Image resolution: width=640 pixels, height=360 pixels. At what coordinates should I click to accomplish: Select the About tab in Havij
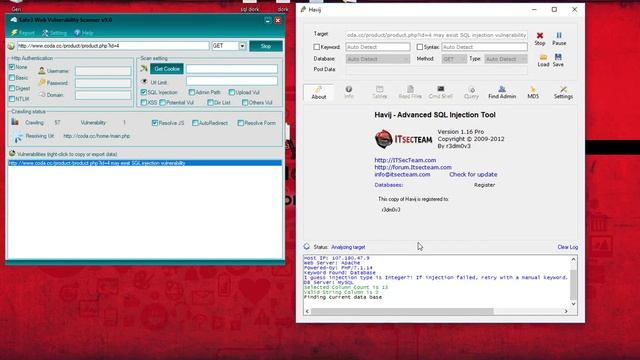click(318, 92)
